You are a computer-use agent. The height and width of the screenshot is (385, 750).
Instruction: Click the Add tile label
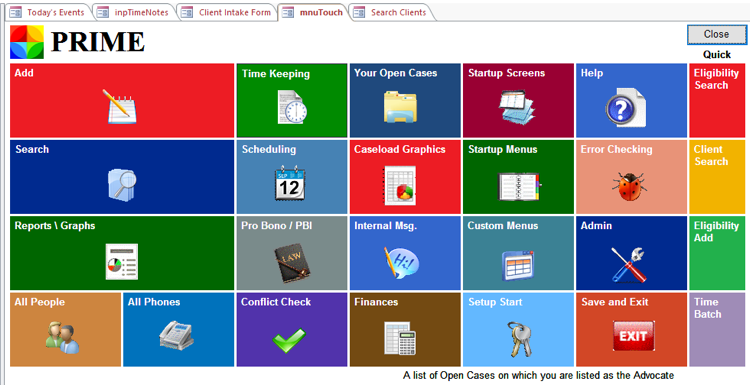[24, 73]
